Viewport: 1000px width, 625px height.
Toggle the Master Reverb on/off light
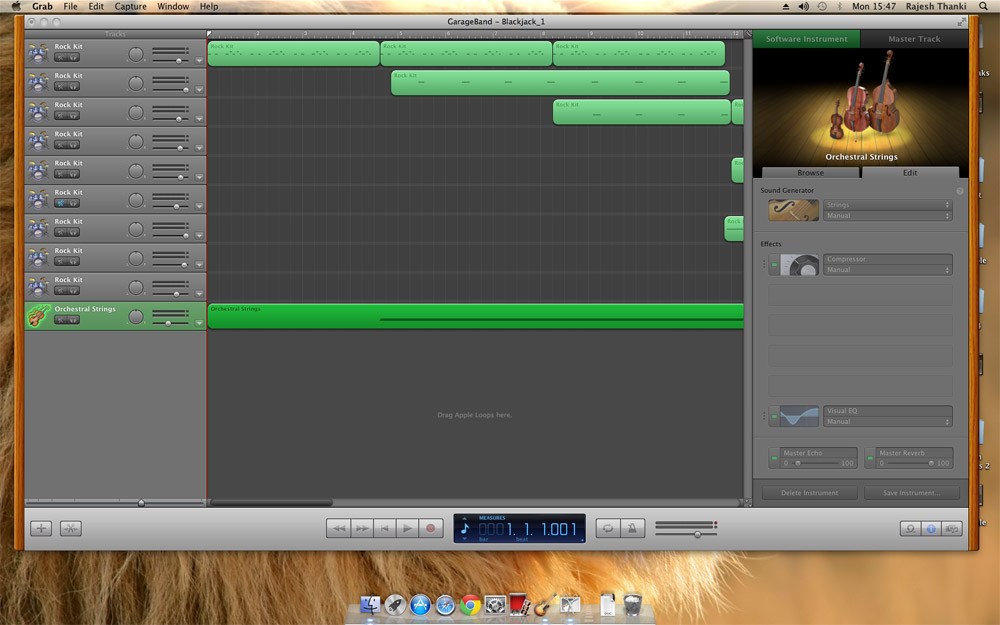[870, 458]
